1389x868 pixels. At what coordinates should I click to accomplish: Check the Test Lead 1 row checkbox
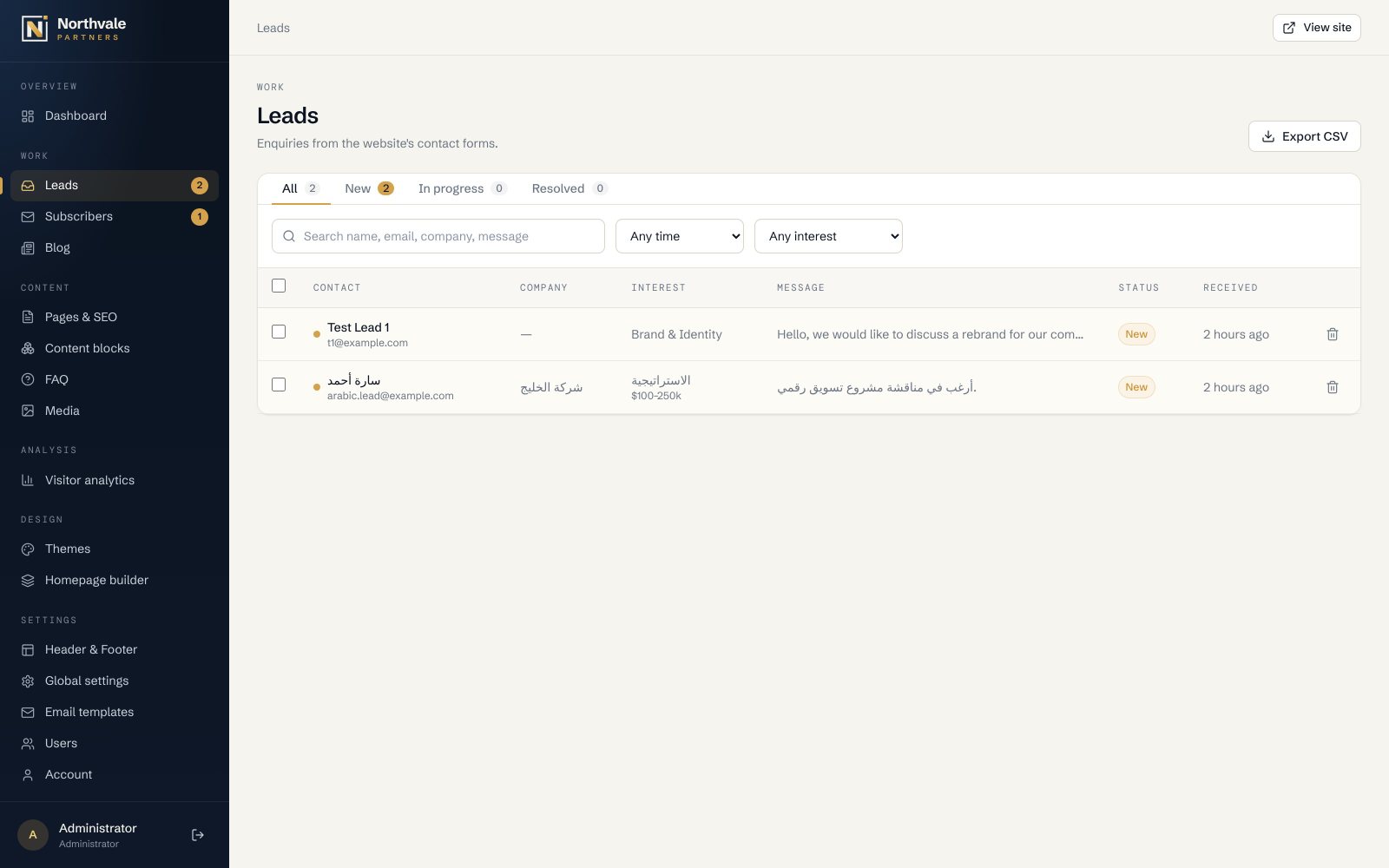279,332
